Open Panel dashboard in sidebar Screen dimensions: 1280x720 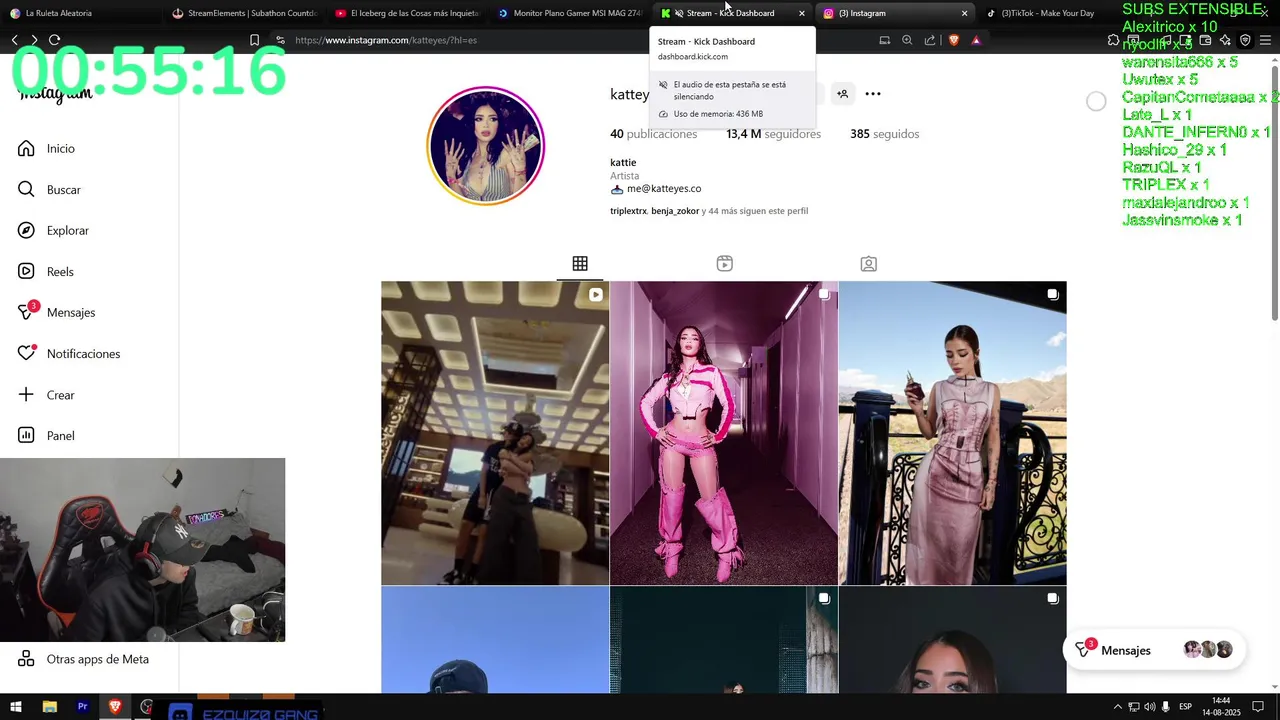(x=46, y=435)
